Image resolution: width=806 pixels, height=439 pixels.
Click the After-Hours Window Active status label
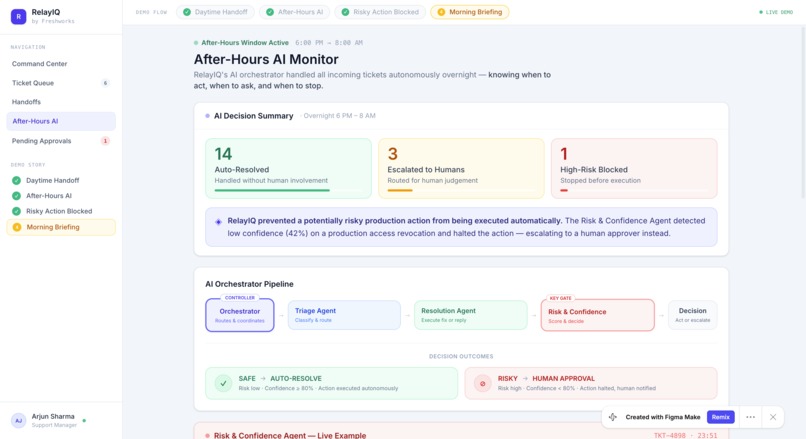click(x=245, y=43)
